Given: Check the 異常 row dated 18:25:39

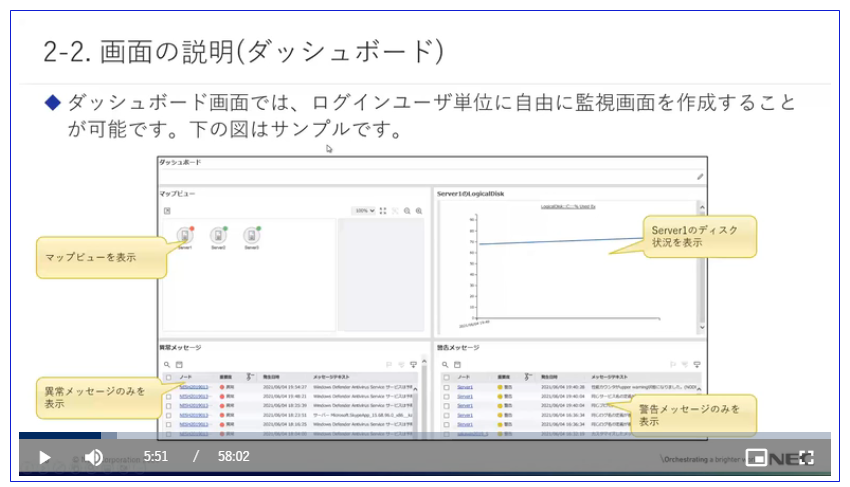Looking at the screenshot, I should 169,406.
